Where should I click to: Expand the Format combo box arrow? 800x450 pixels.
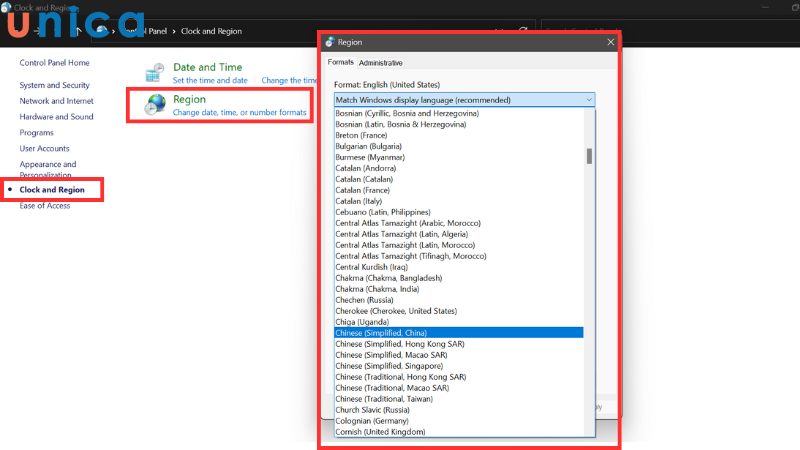click(x=589, y=100)
